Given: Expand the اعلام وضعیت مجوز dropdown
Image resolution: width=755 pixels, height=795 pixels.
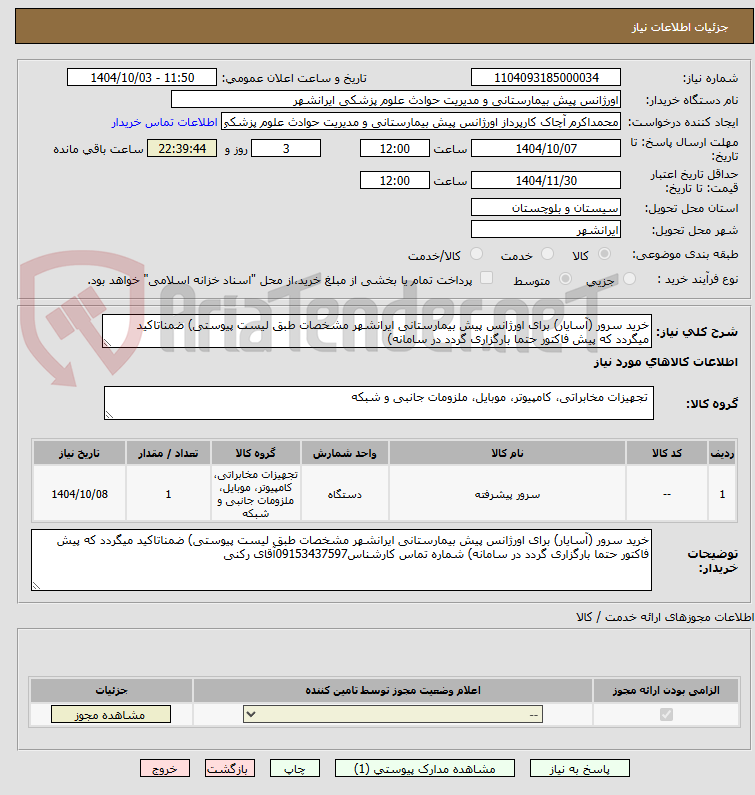Looking at the screenshot, I should coord(393,714).
